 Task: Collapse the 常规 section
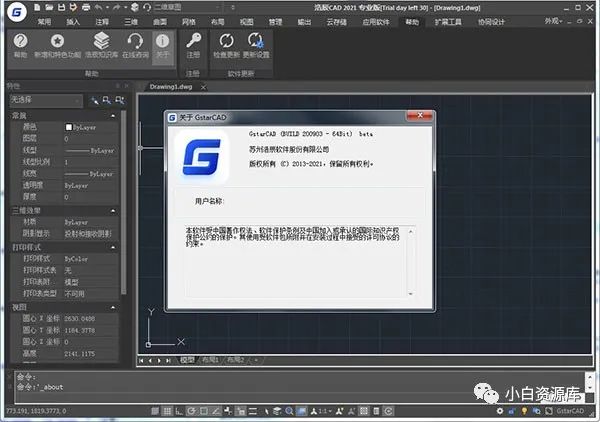113,116
